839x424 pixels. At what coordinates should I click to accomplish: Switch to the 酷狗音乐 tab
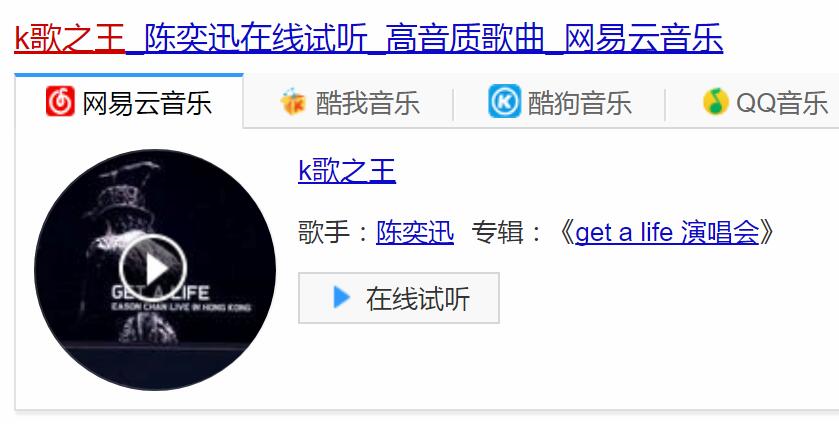pyautogui.click(x=579, y=103)
